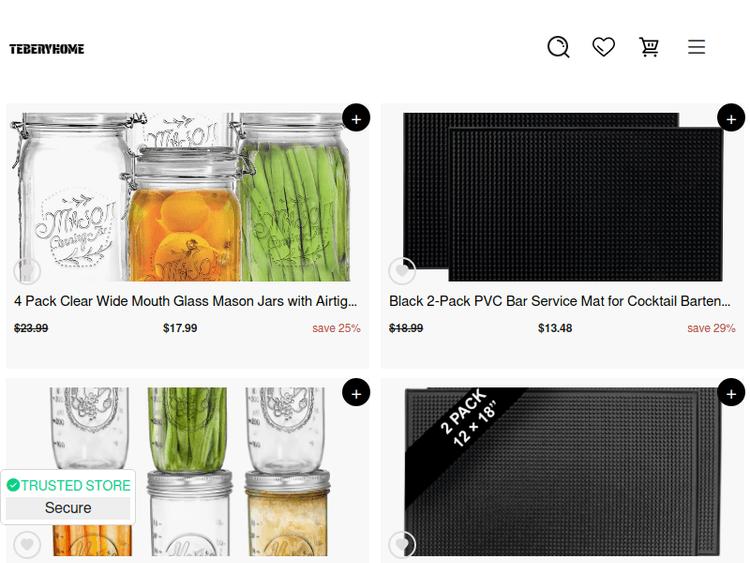
Task: Click the Secure label button
Action: (68, 508)
